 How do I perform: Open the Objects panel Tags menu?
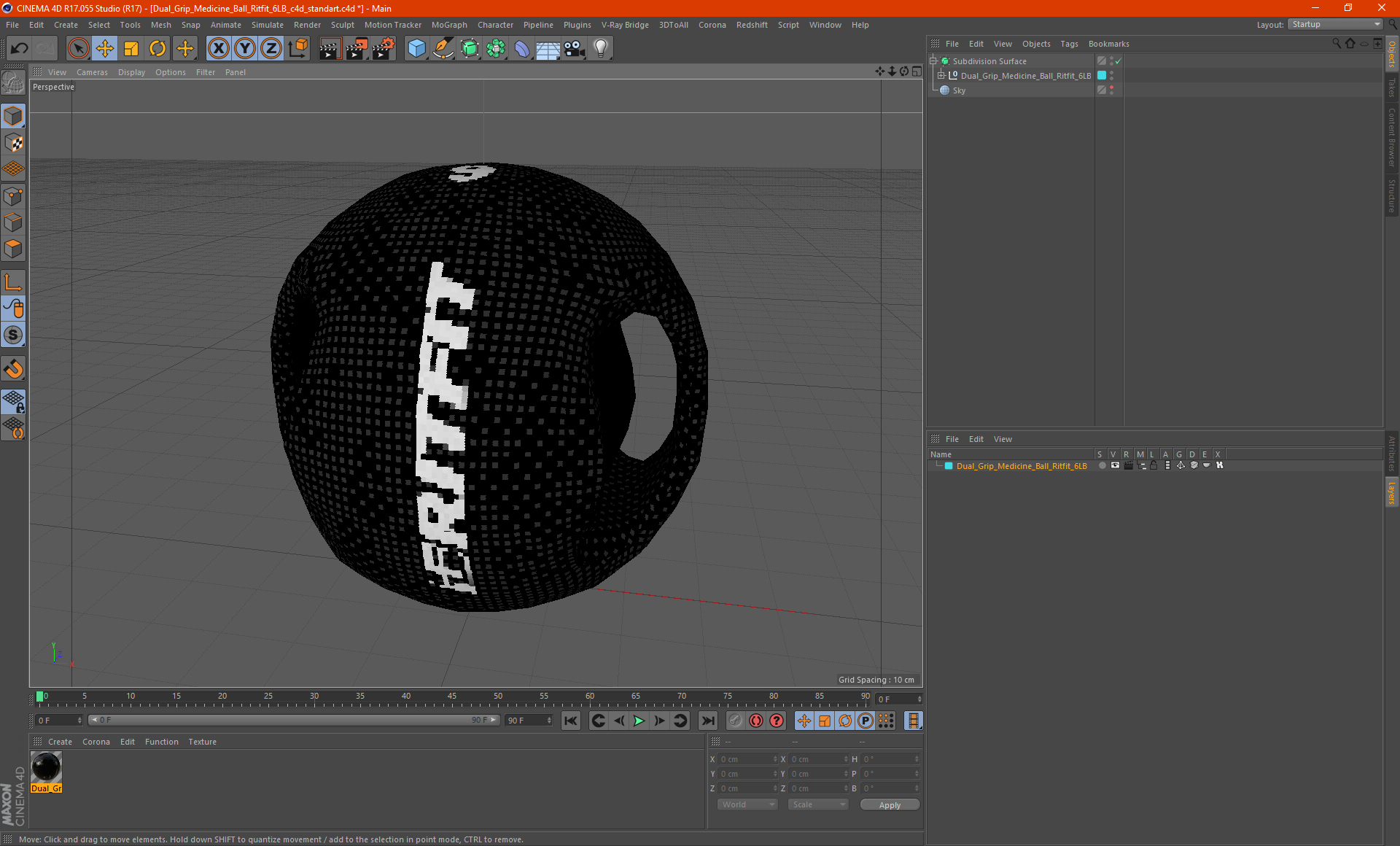[x=1069, y=44]
